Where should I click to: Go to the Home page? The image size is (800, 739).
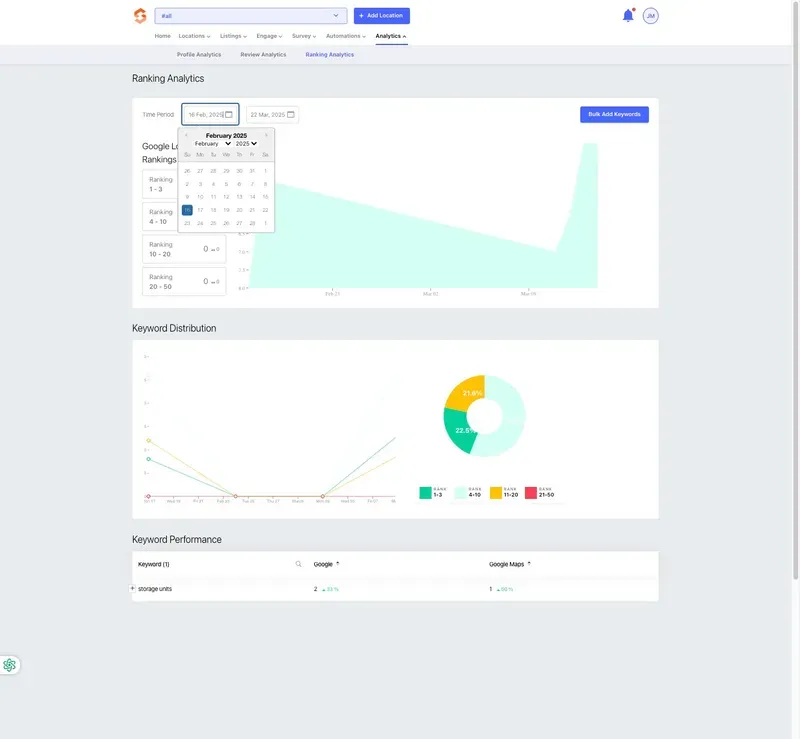click(x=163, y=36)
